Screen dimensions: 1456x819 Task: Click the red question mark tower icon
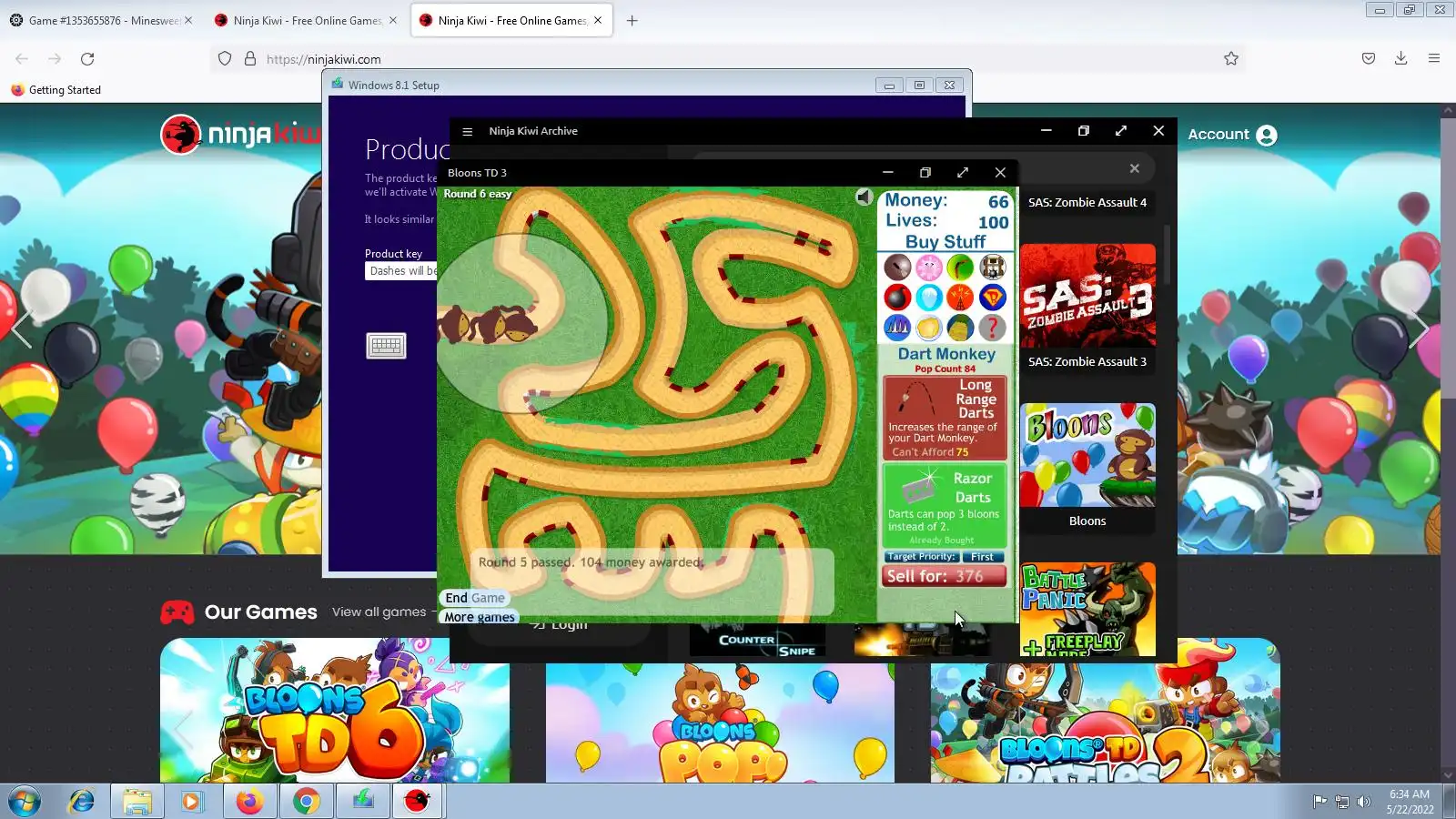click(x=992, y=328)
